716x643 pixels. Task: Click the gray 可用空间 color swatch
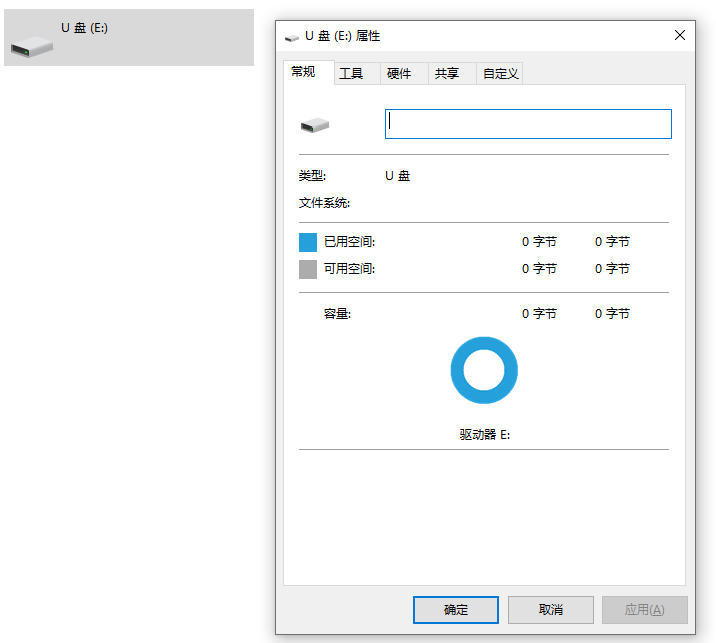pos(308,269)
